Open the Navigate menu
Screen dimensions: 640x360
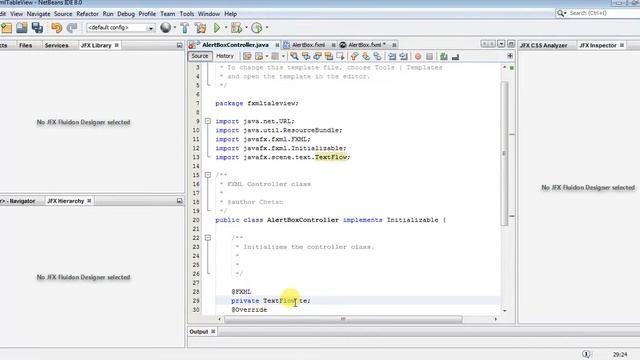[38, 14]
